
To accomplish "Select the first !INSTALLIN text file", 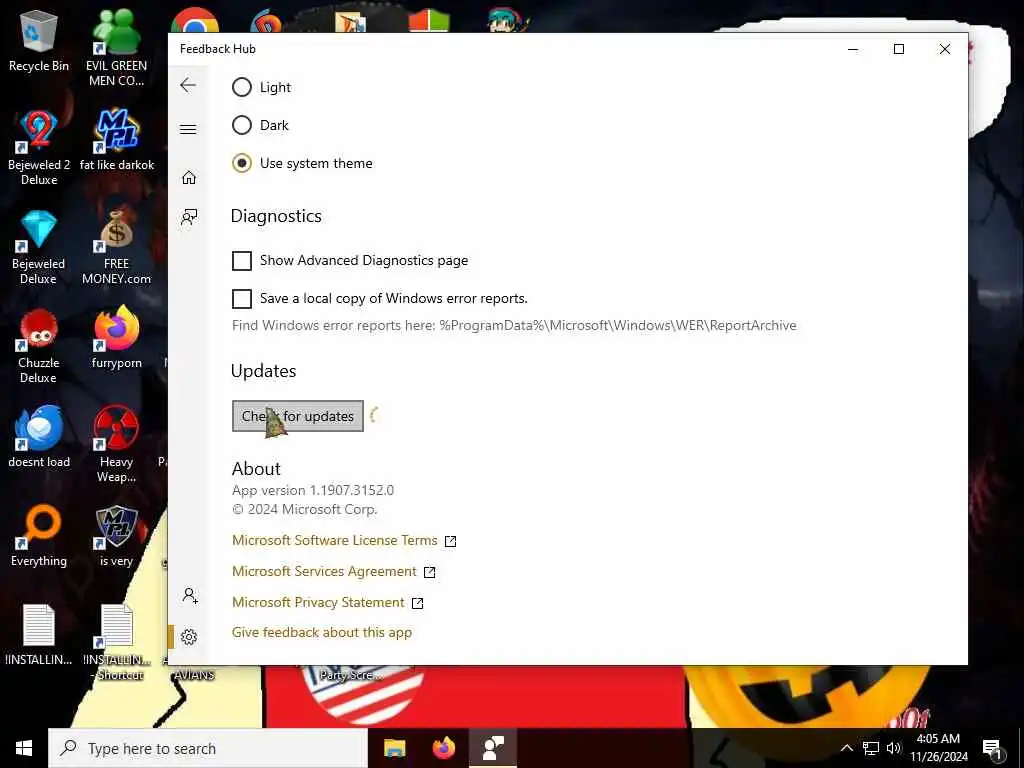I will 39,635.
